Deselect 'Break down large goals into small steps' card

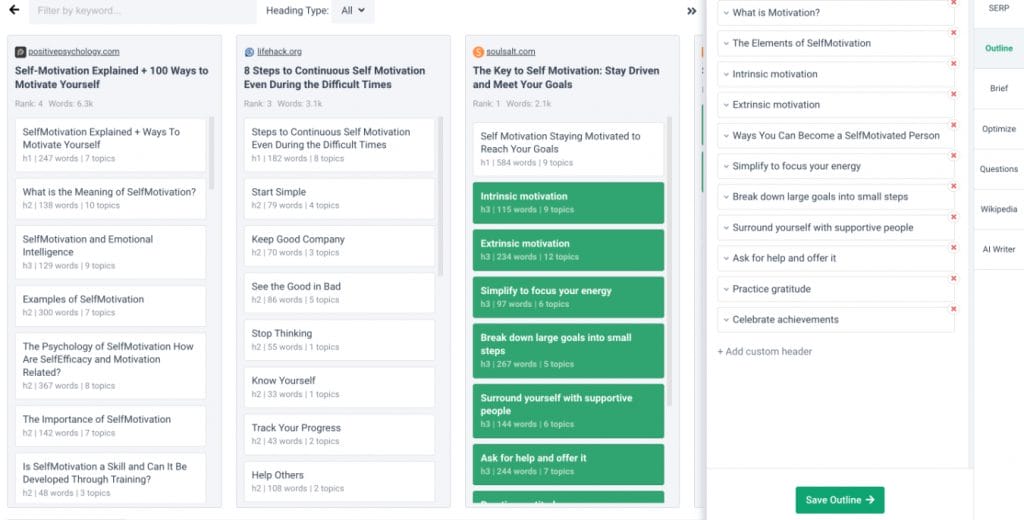(x=568, y=351)
